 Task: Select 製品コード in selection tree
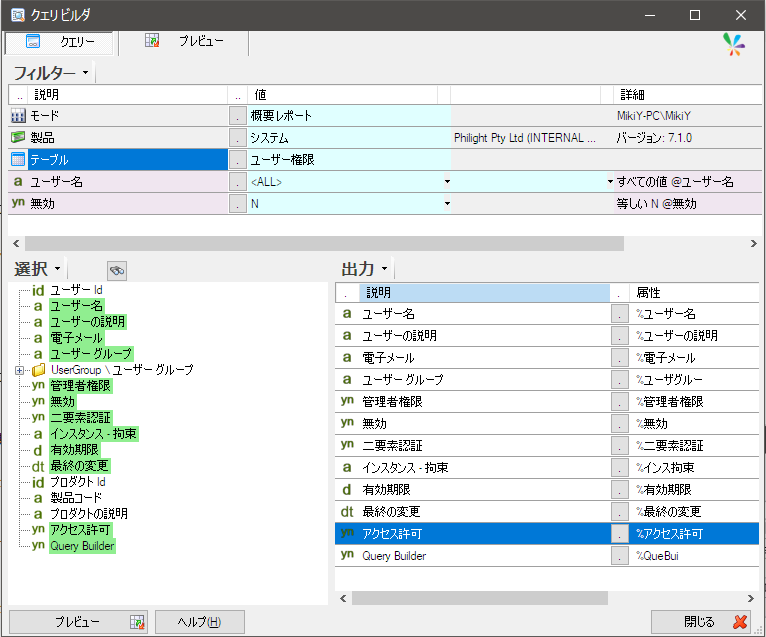coord(76,498)
